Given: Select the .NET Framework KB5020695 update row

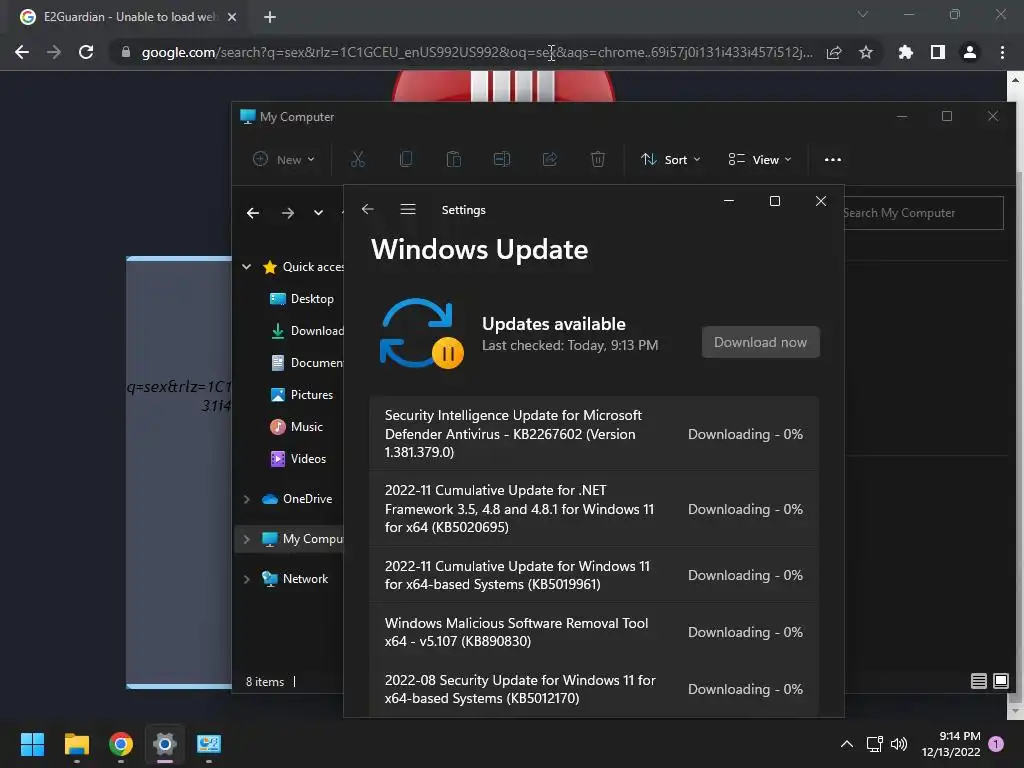Looking at the screenshot, I should 594,509.
